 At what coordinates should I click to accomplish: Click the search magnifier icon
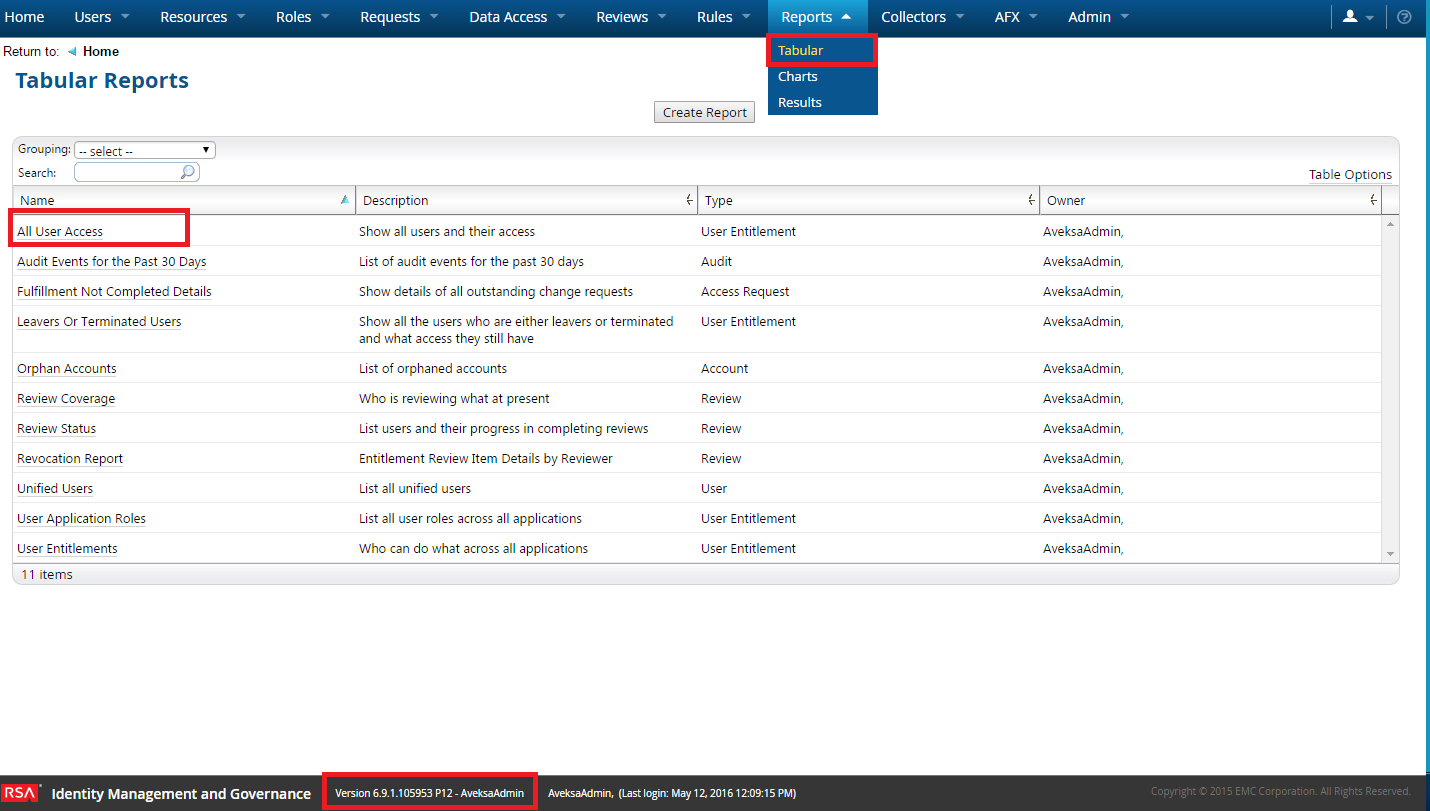pyautogui.click(x=187, y=172)
